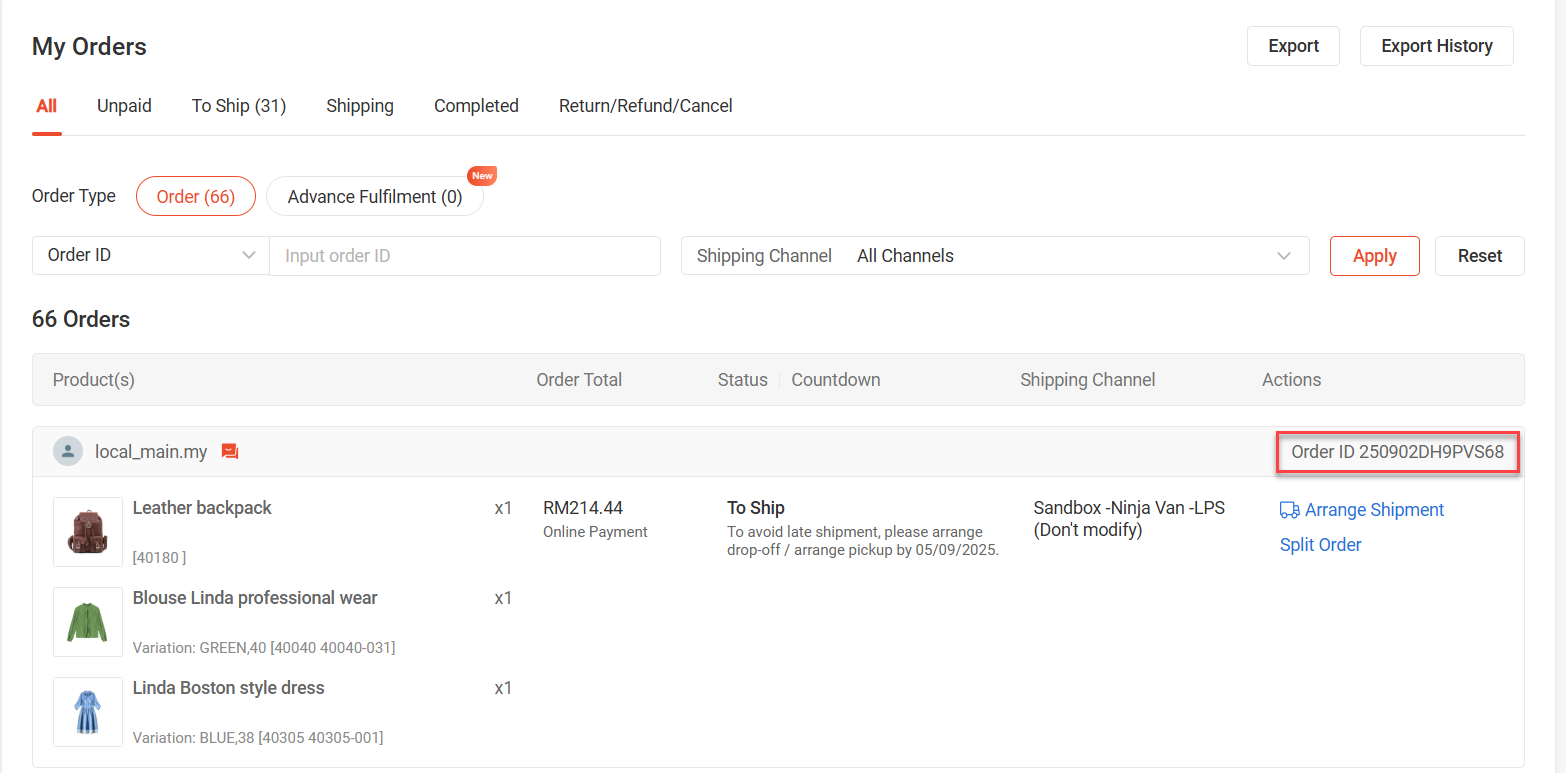Viewport: 1566px width, 773px height.
Task: Open the Completed orders tab
Action: click(476, 106)
